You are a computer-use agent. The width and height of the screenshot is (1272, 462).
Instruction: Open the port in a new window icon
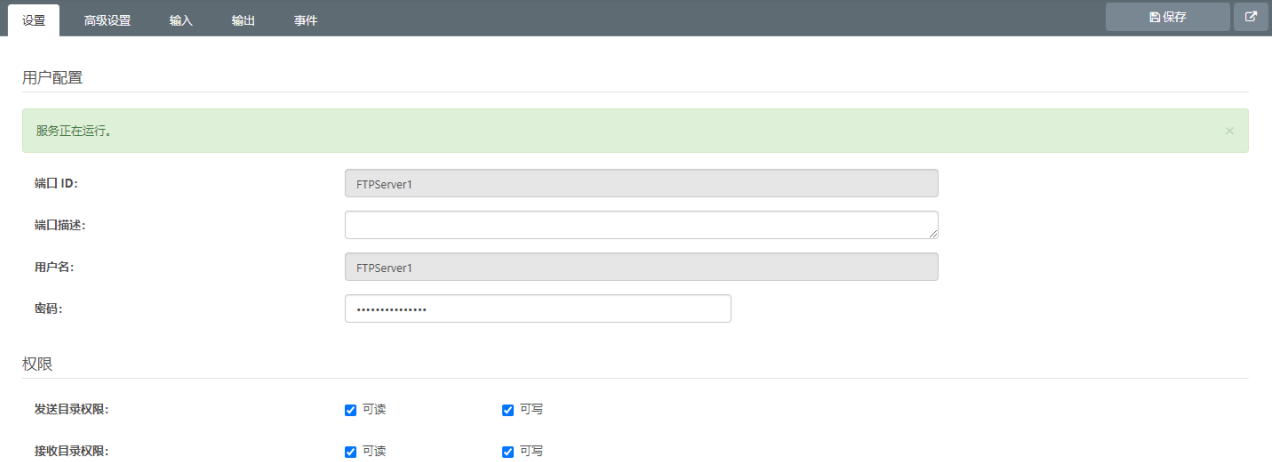click(1250, 17)
